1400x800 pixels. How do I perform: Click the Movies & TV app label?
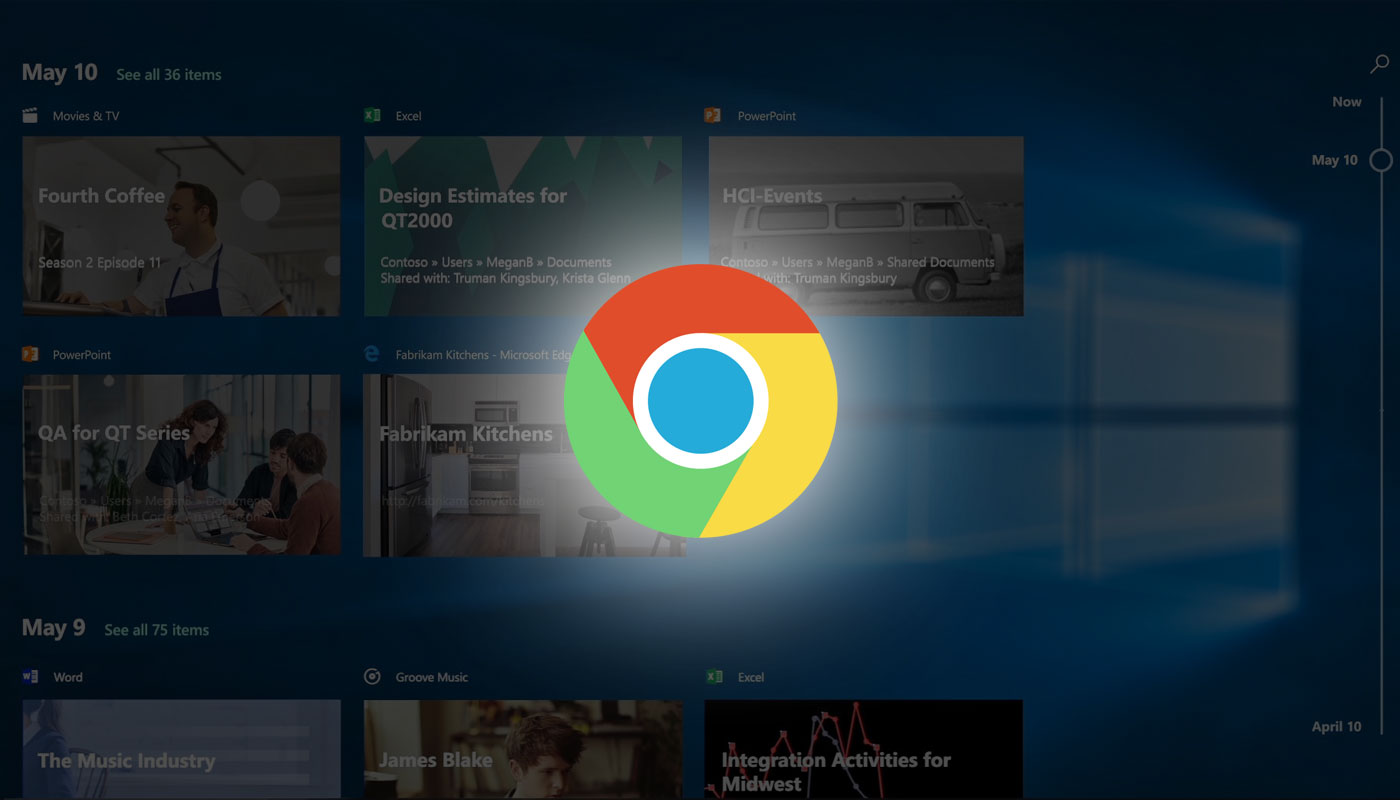86,116
